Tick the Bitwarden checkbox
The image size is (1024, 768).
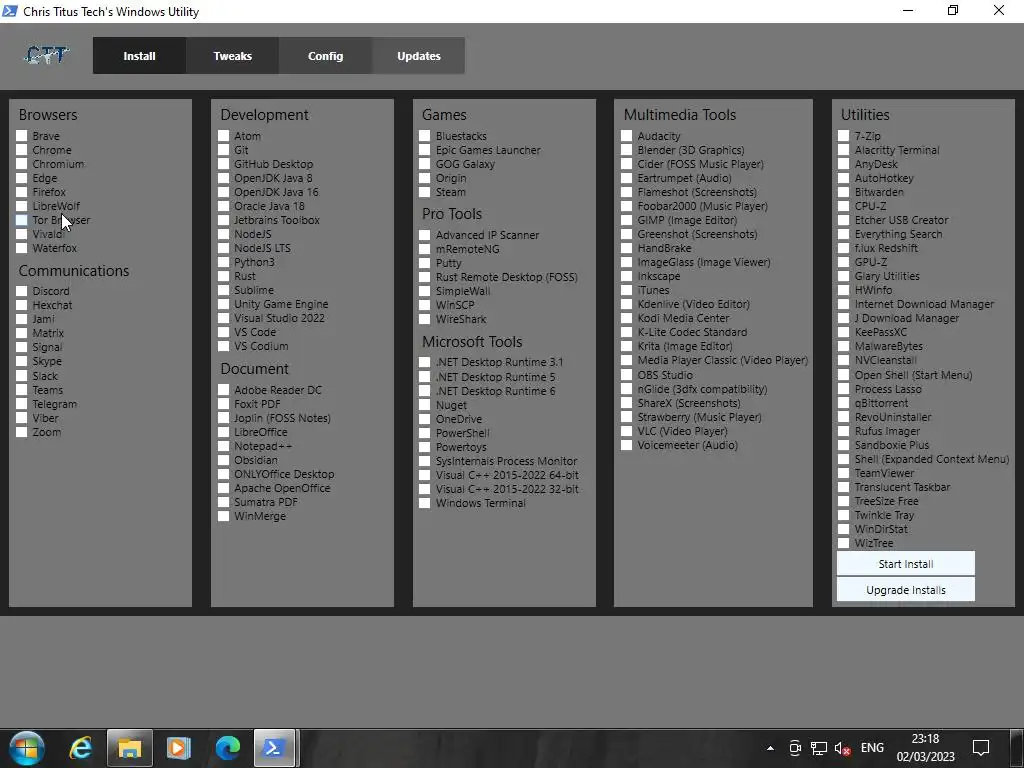(x=843, y=192)
